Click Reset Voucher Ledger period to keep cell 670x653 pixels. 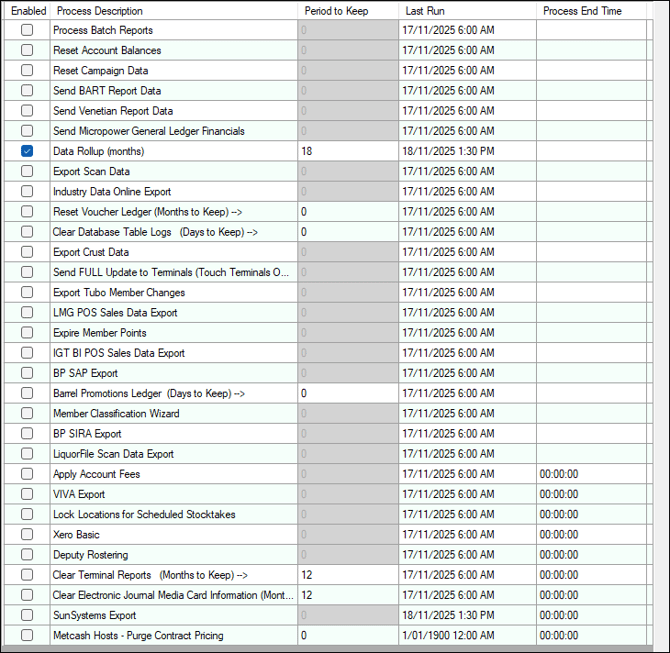[x=348, y=212]
